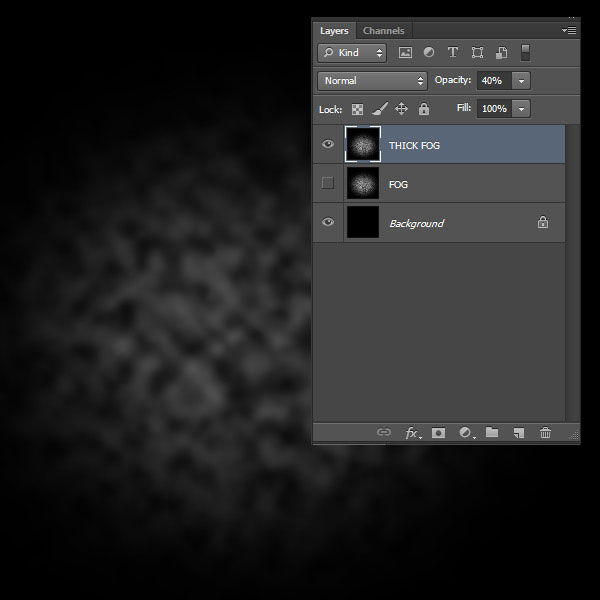Hide the THICK FOG layer
Image resolution: width=600 pixels, height=600 pixels.
[328, 144]
